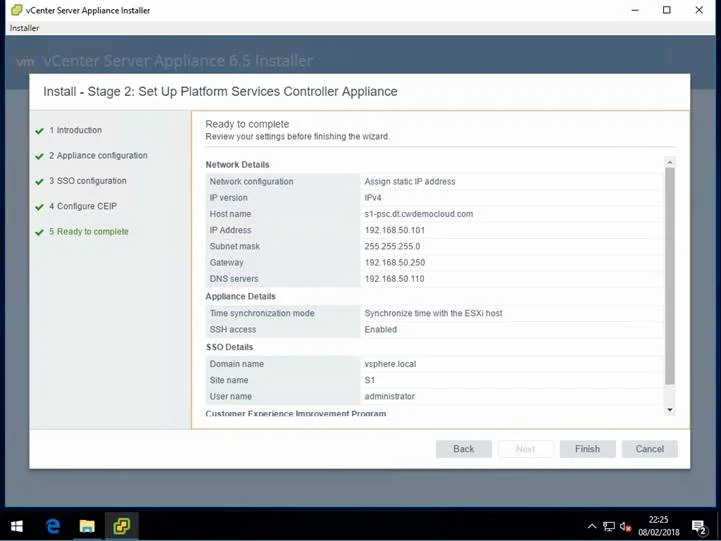Click the vCenter installer taskbar icon

(122, 526)
